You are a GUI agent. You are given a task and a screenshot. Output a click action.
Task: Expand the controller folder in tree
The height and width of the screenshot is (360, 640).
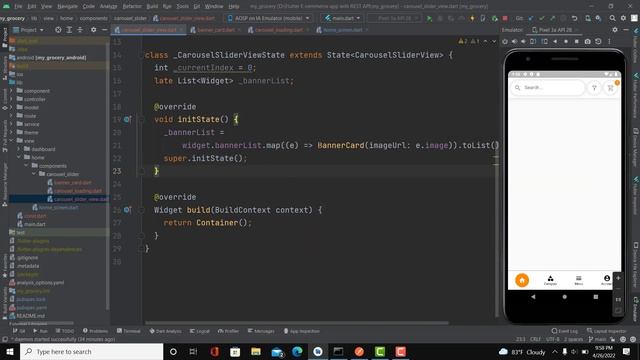11,99
